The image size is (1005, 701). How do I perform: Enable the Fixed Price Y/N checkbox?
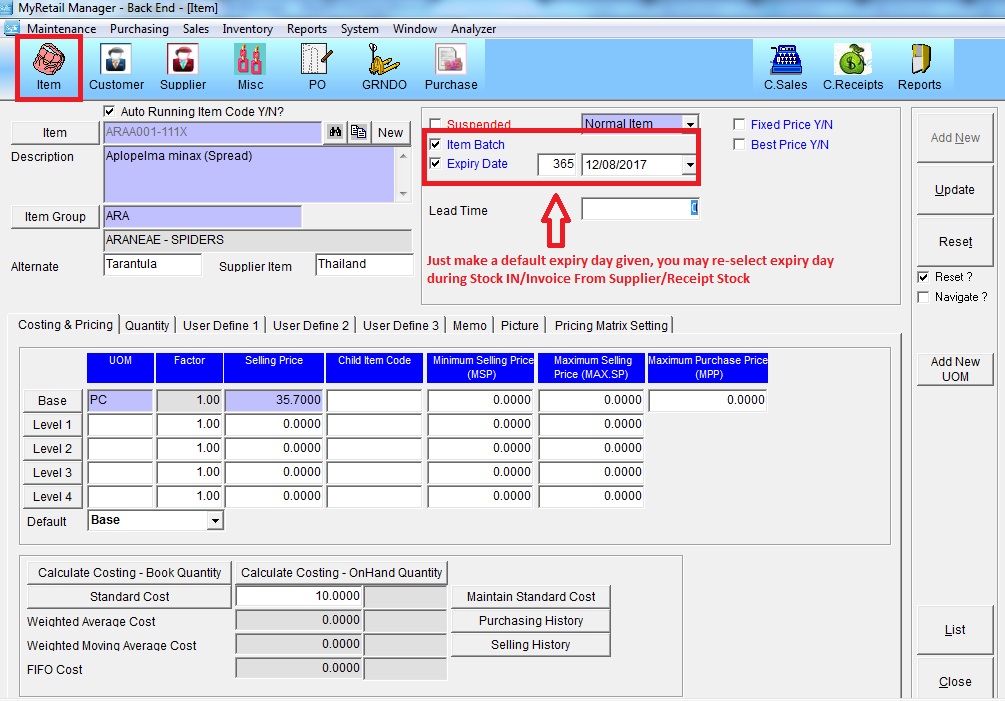point(739,125)
